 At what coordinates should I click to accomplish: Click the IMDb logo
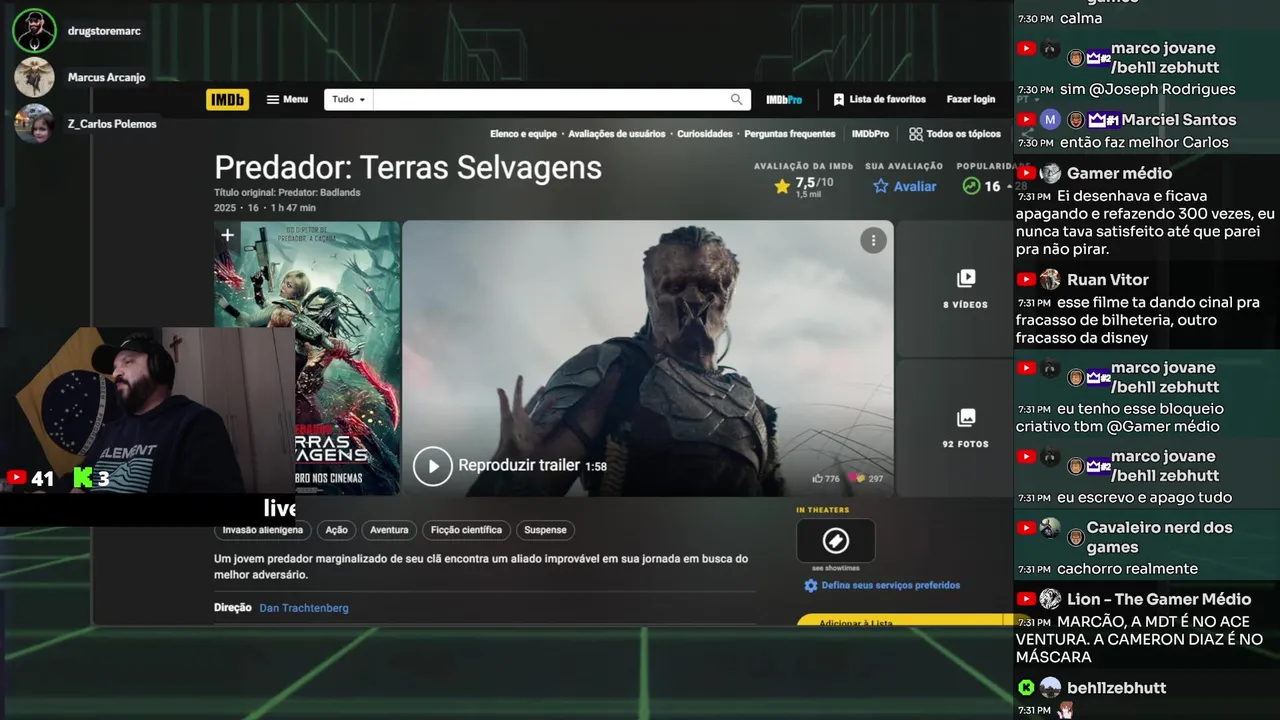(x=227, y=100)
